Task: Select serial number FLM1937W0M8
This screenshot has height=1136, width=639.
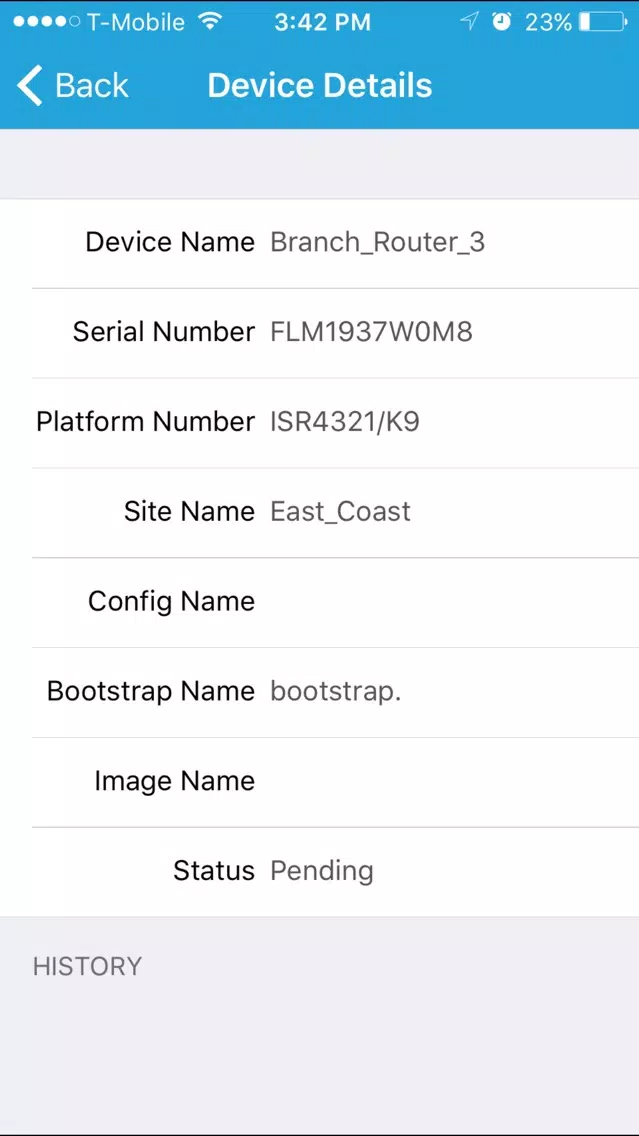Action: [372, 332]
